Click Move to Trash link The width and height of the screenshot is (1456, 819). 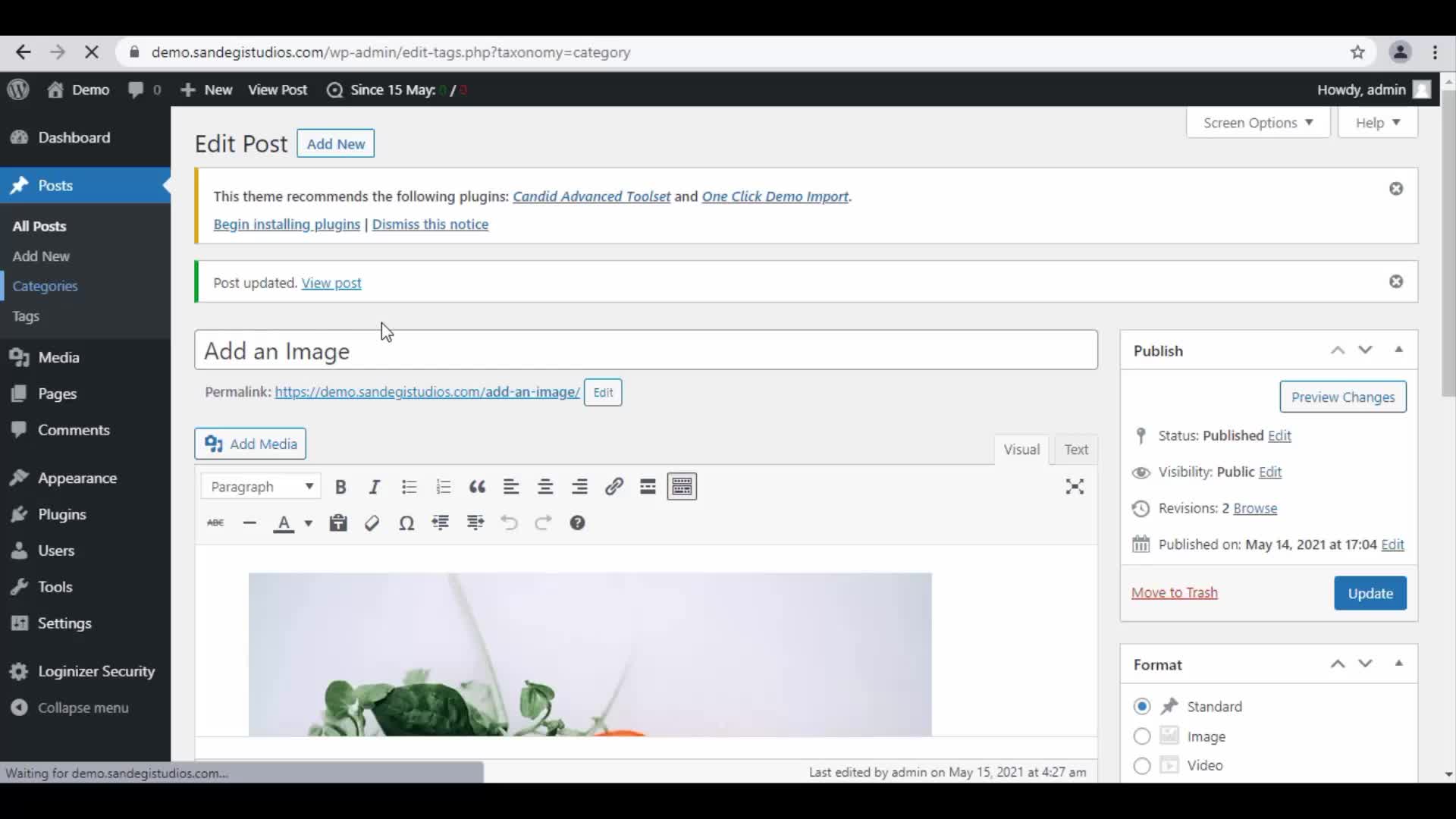point(1175,593)
